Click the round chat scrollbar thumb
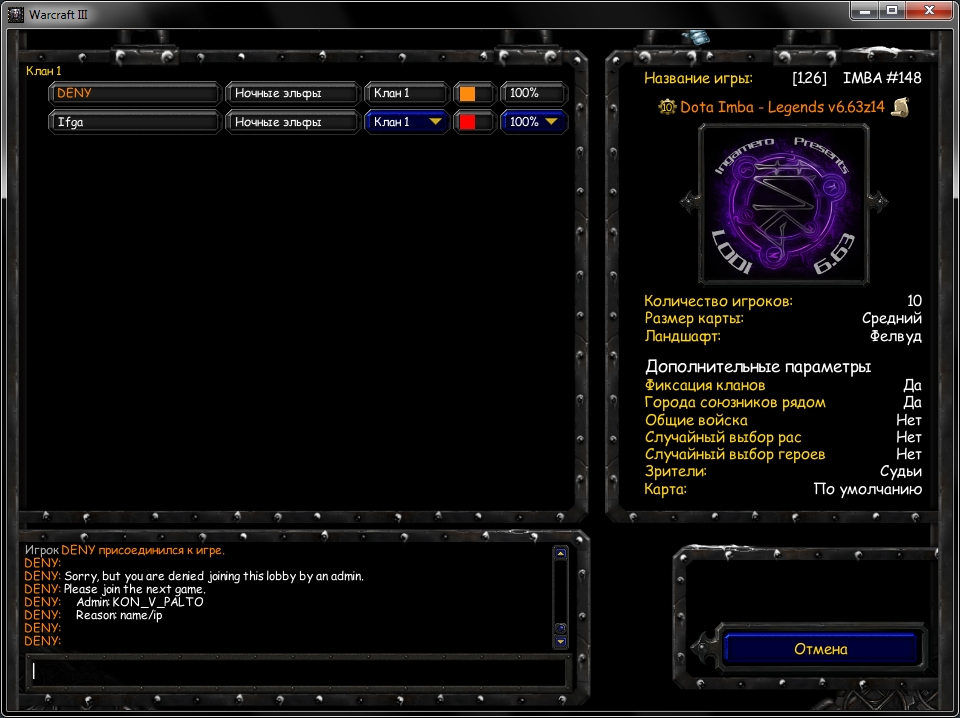 tap(560, 627)
